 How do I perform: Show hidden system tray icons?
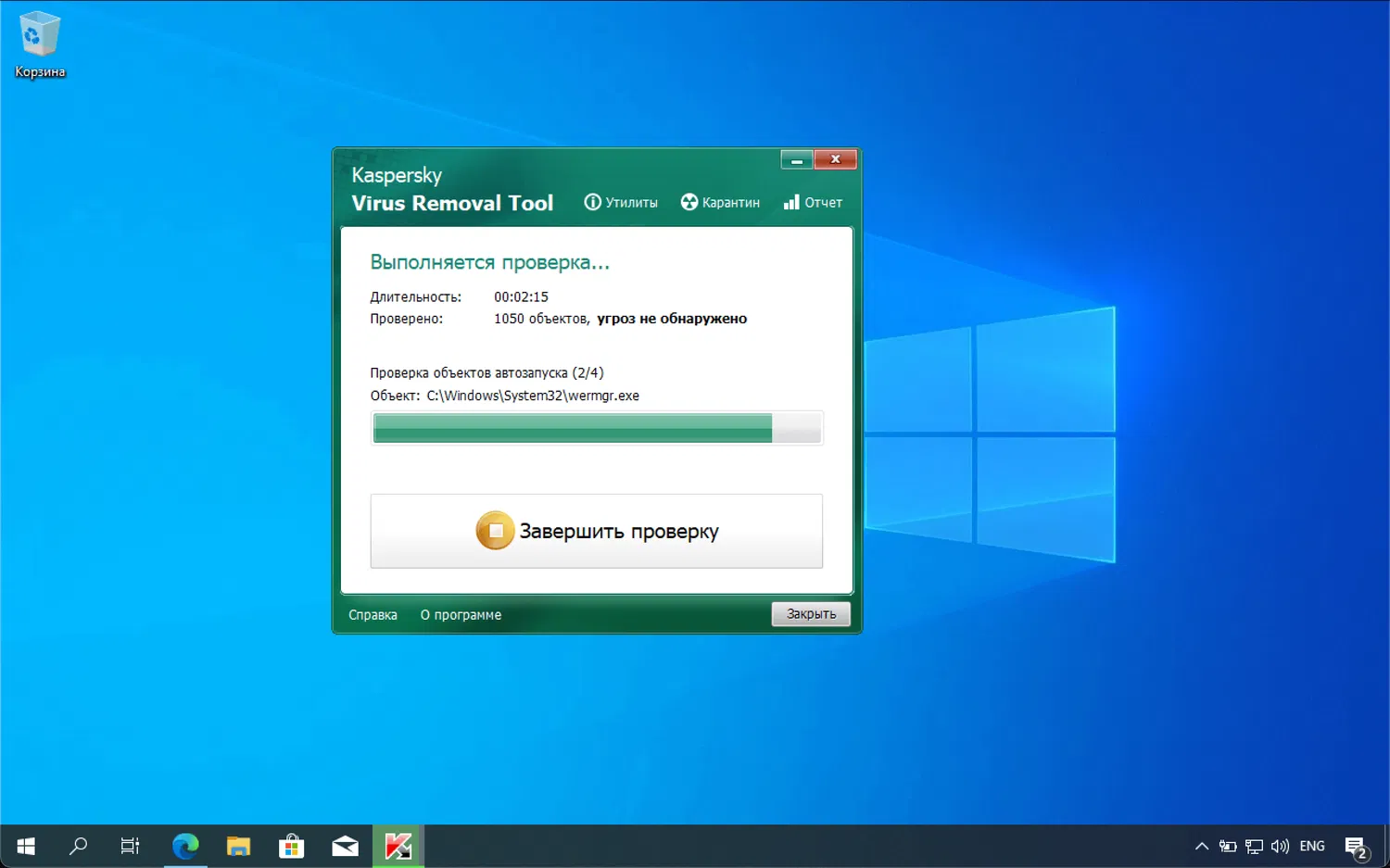(1202, 846)
